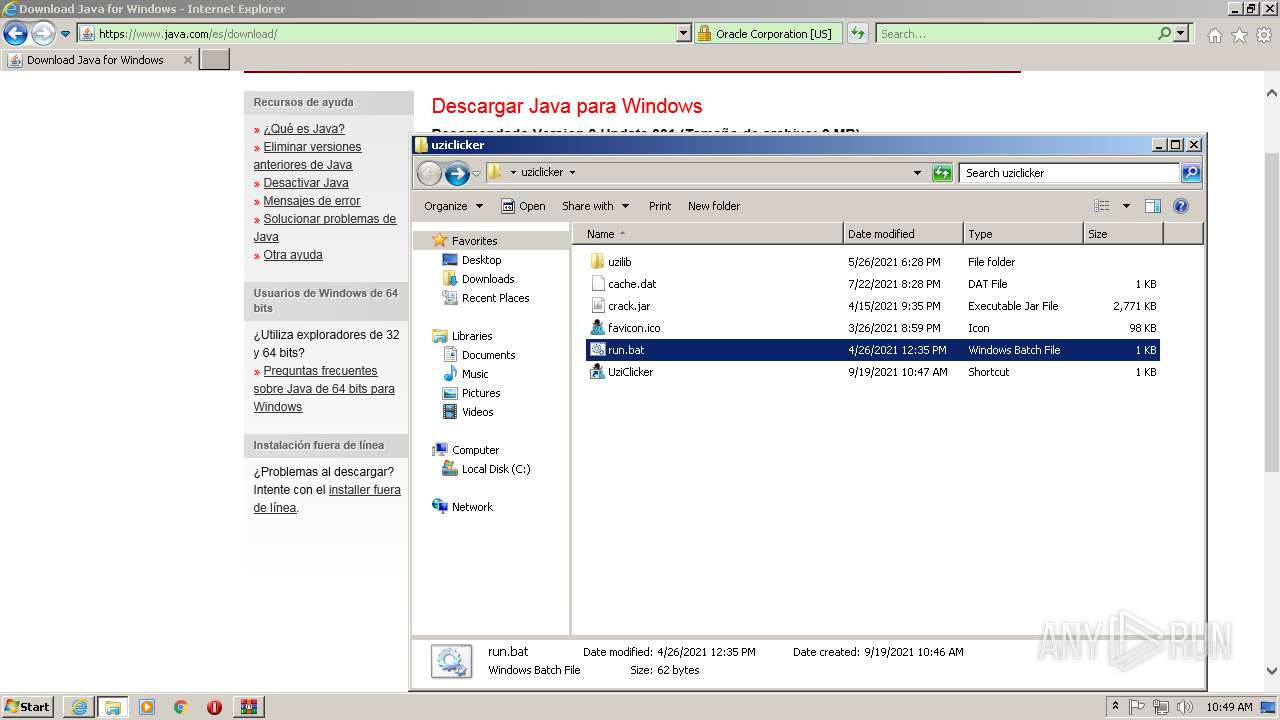Open Desktop in Favorites
This screenshot has width=1280, height=720.
(x=481, y=260)
